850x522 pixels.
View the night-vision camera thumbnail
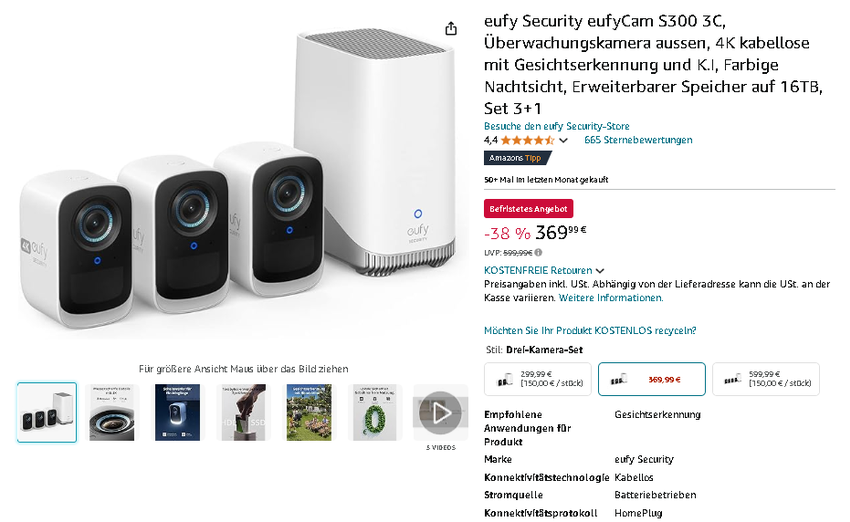(x=177, y=412)
